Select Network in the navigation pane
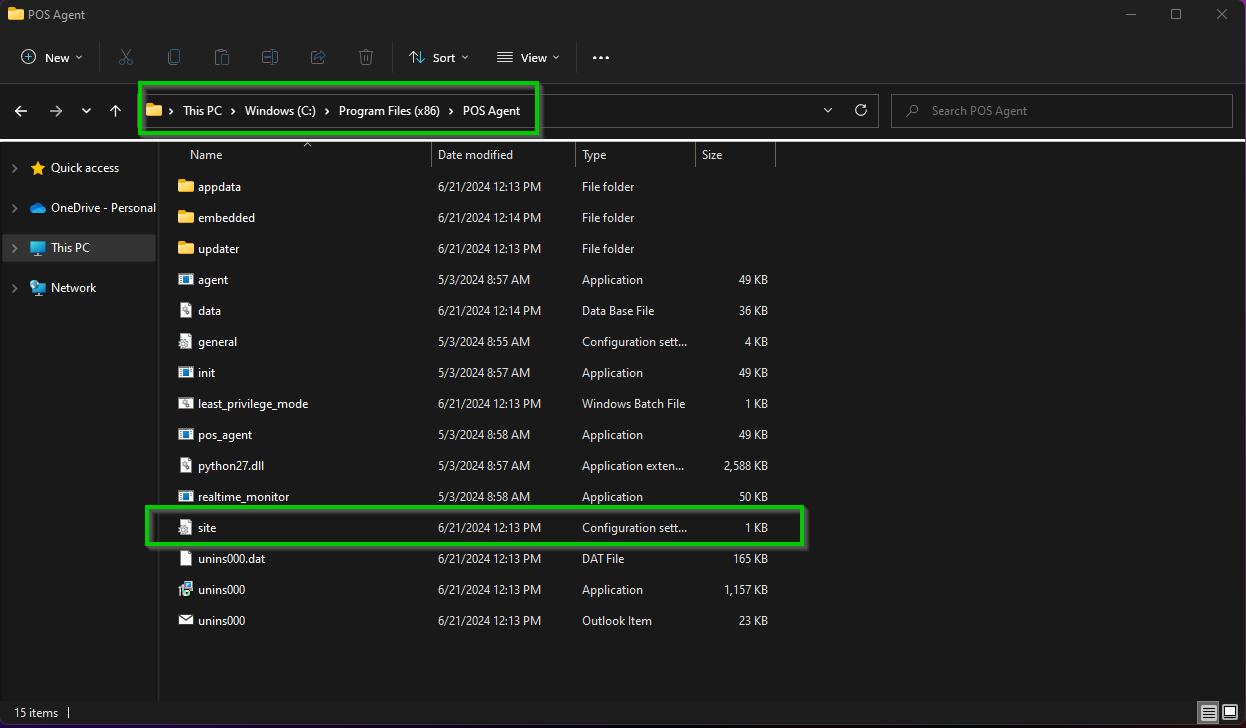1246x728 pixels. click(x=74, y=288)
